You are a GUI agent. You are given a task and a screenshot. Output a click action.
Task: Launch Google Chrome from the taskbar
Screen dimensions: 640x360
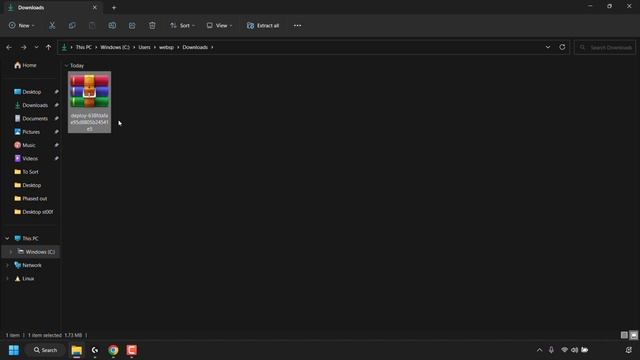pyautogui.click(x=113, y=350)
